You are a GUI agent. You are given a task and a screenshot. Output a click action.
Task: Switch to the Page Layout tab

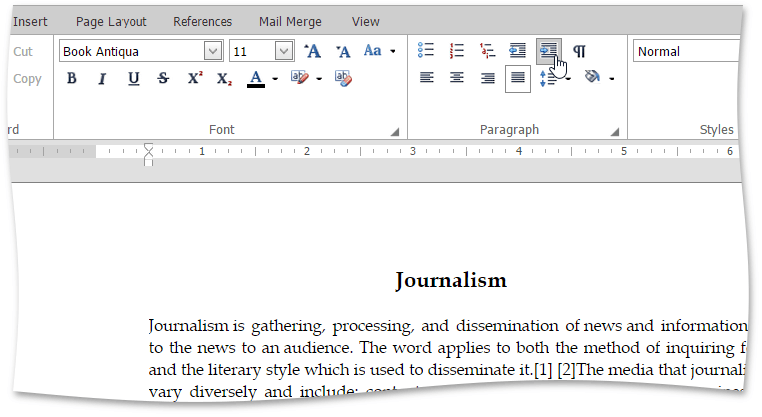click(111, 21)
